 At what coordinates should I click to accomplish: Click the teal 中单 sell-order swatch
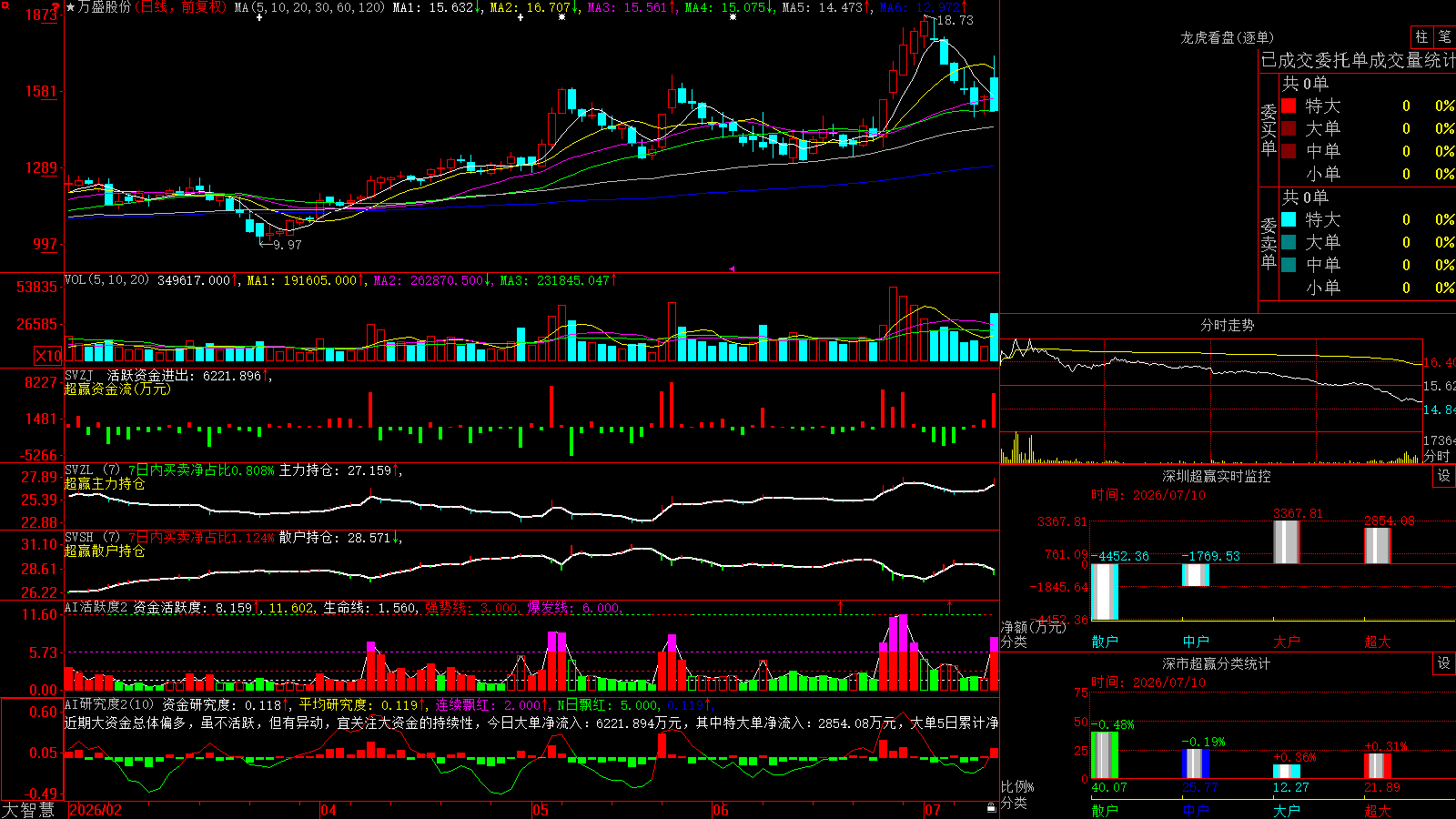pos(1289,265)
